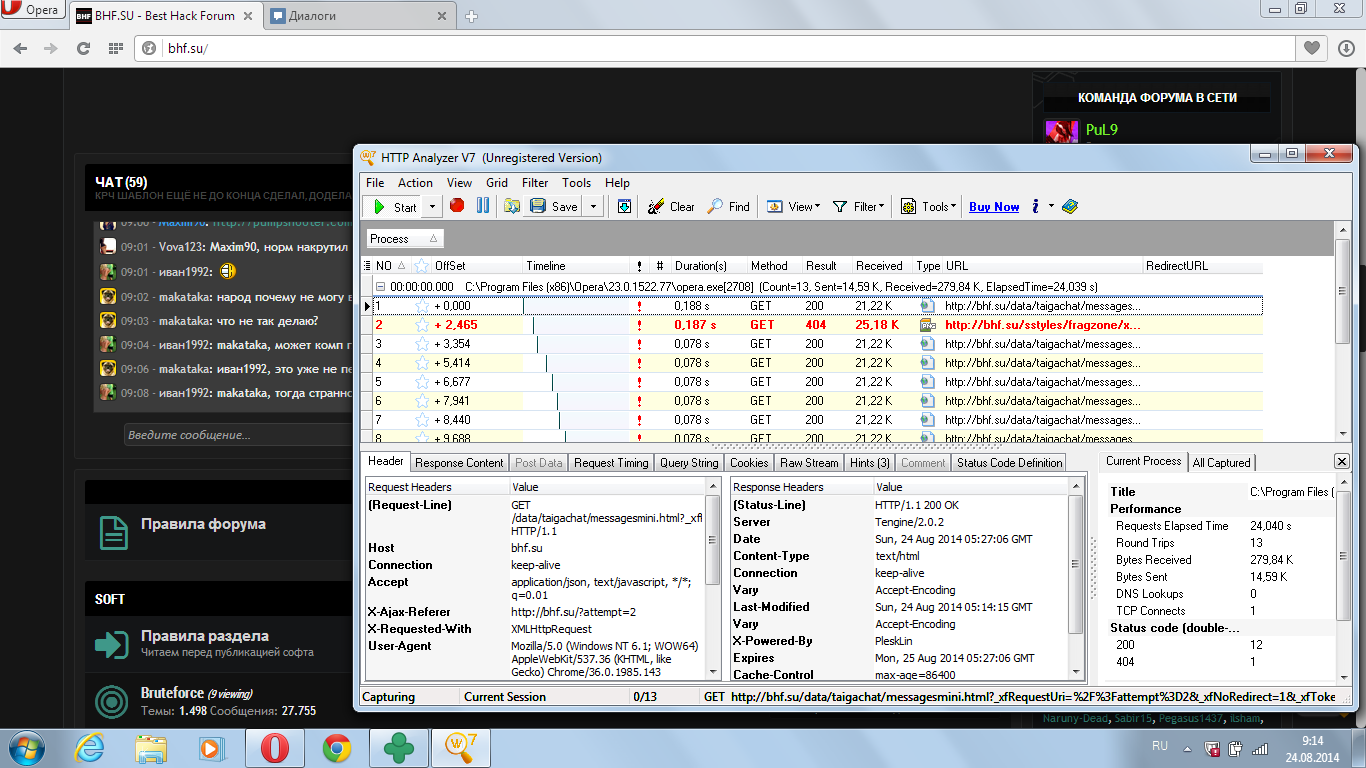Start capturing in HTTP Analyzer
Image resolution: width=1366 pixels, height=768 pixels.
tap(394, 207)
